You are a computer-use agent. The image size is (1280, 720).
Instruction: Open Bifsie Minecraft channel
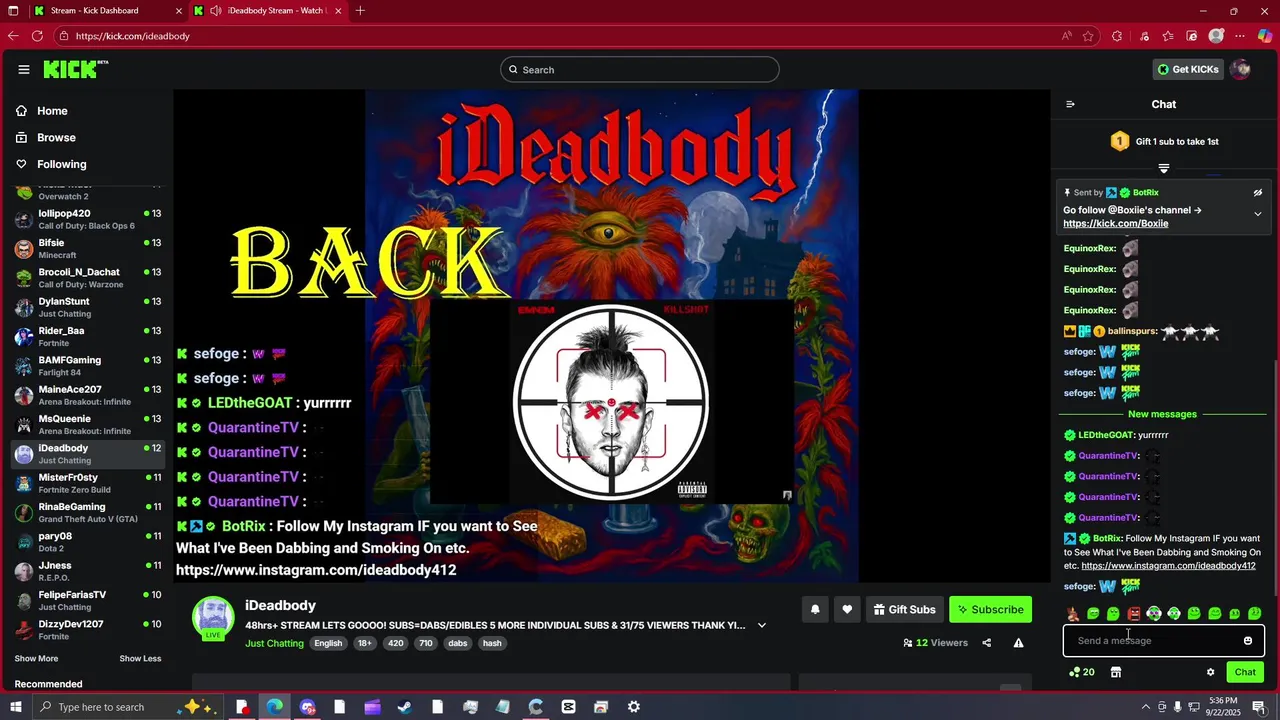[88, 249]
